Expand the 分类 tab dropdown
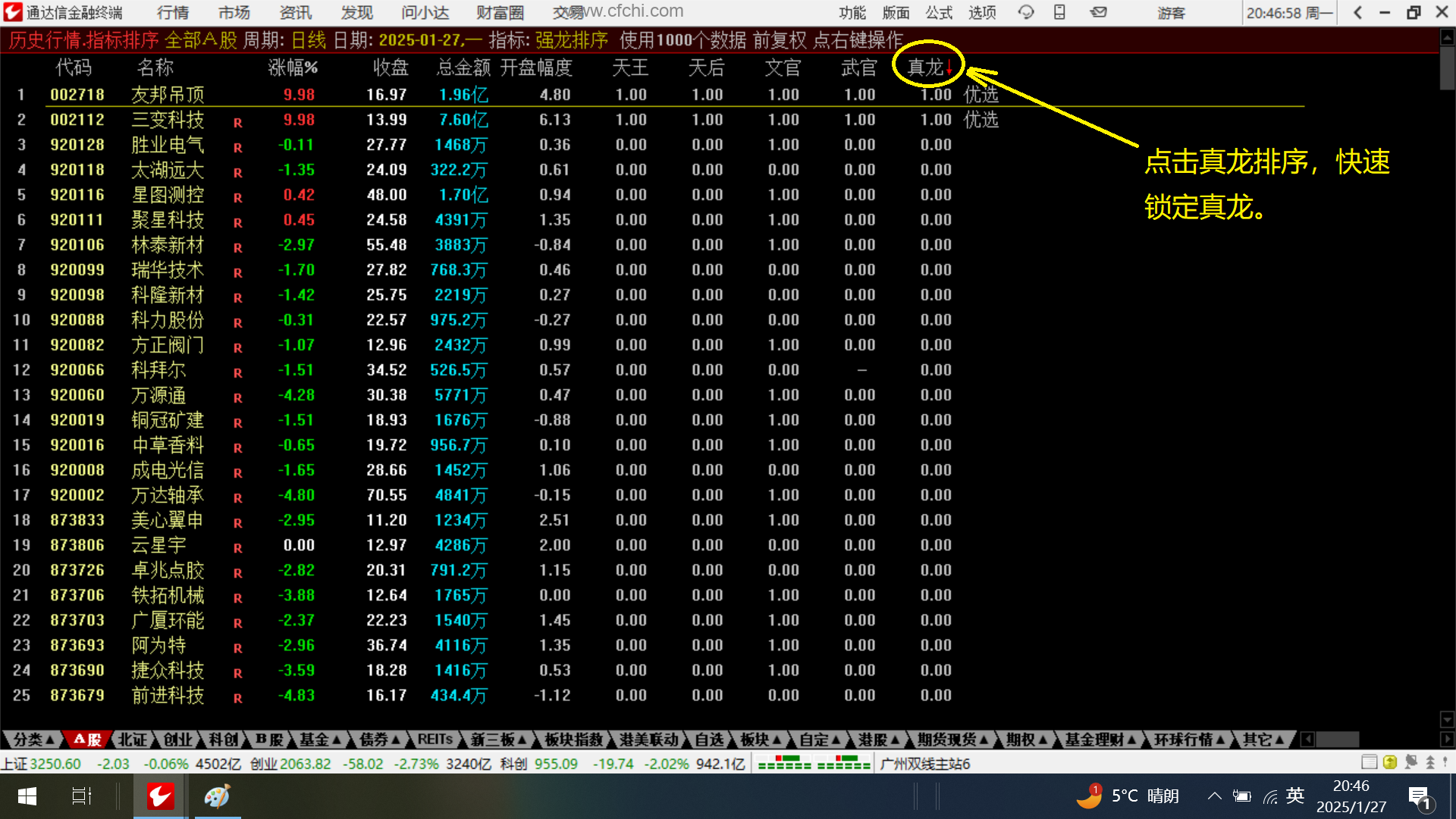This screenshot has width=1456, height=819. click(x=33, y=739)
